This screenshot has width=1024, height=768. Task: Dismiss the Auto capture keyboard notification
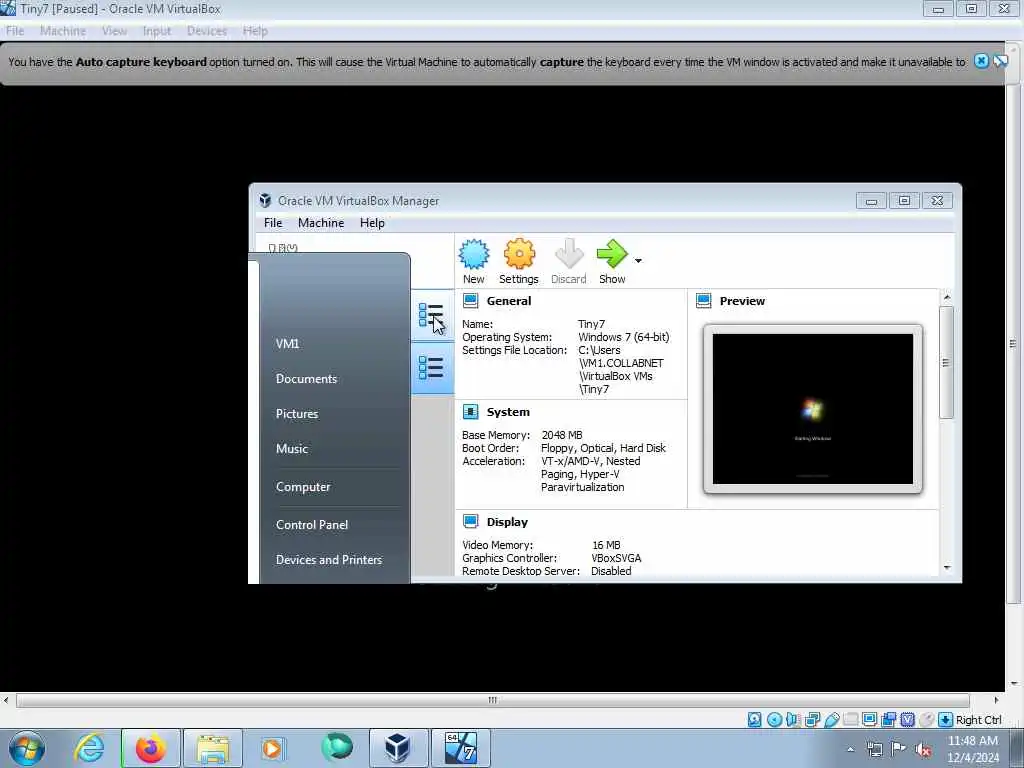[x=981, y=61]
